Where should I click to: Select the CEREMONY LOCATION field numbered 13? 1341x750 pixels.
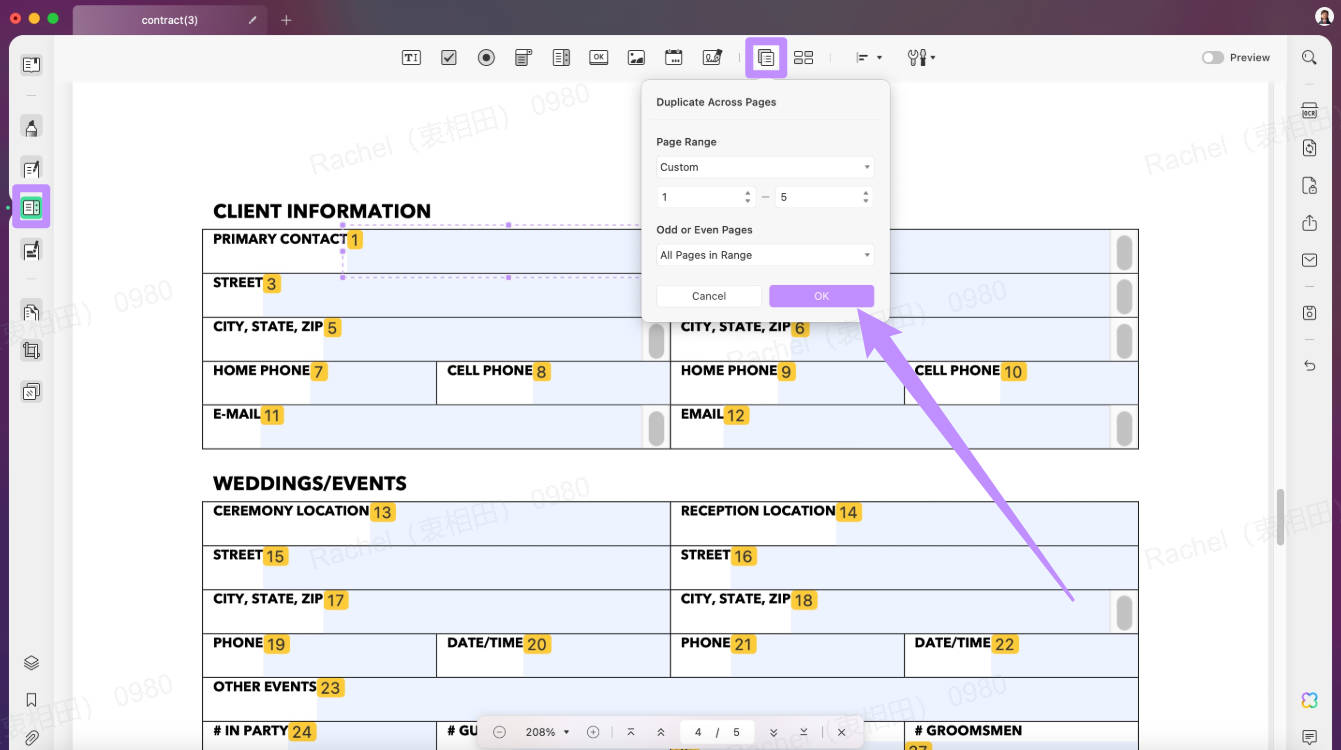point(519,524)
